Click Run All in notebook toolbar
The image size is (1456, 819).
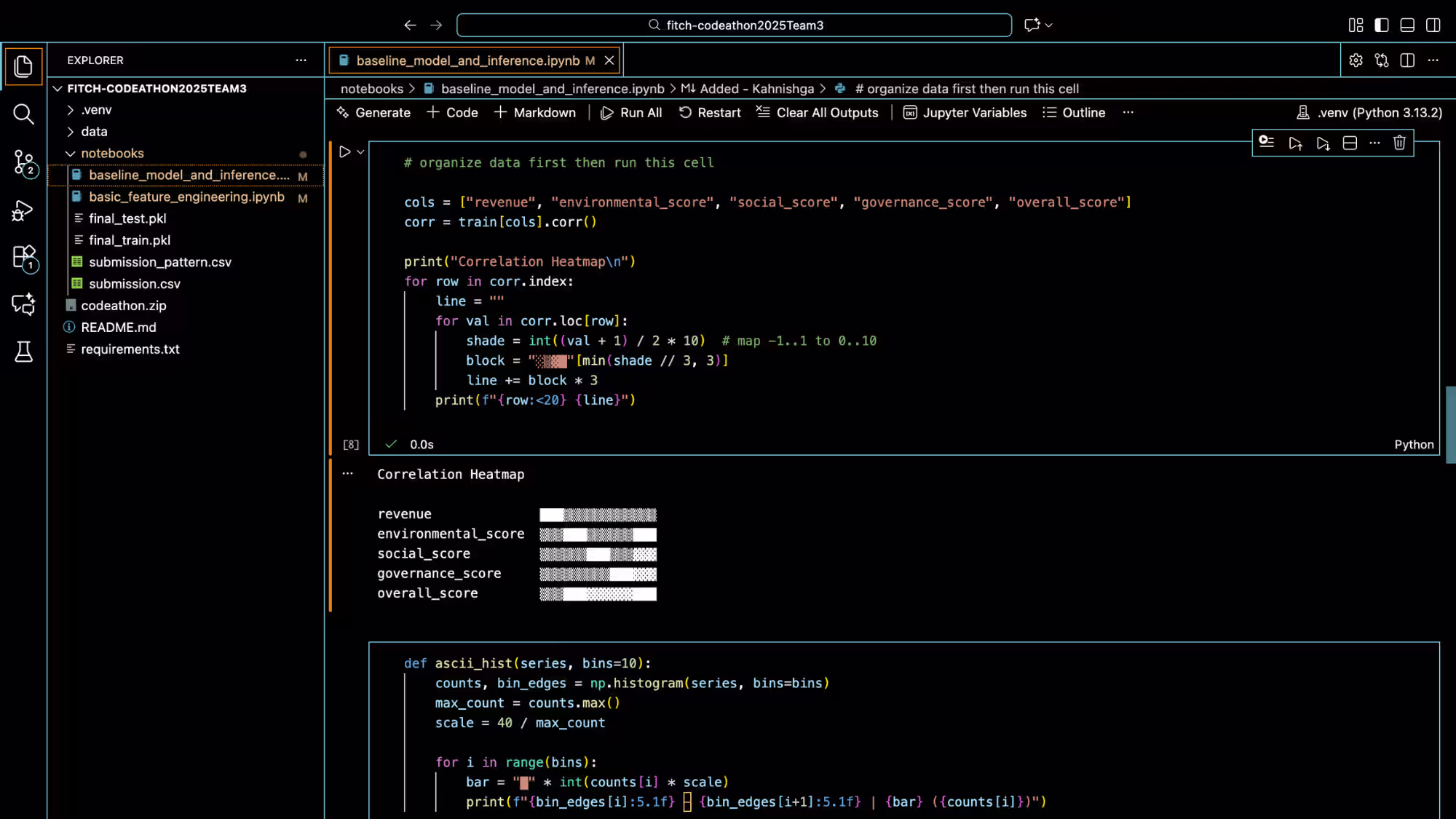(630, 113)
